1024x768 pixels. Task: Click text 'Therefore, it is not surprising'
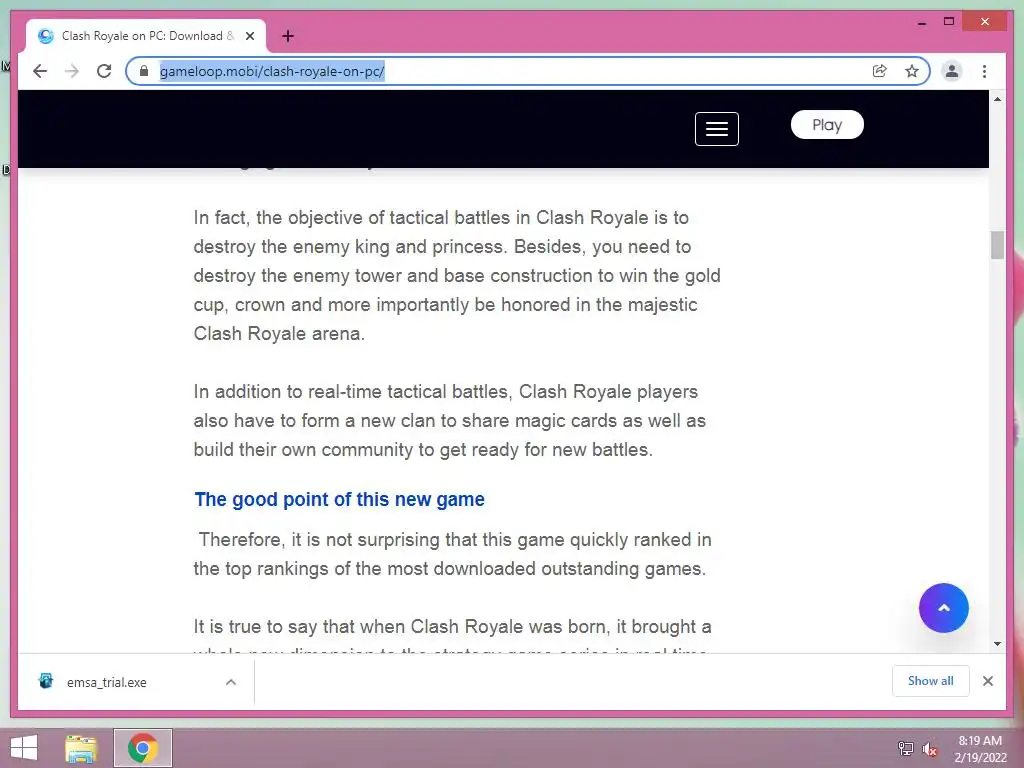pos(319,539)
